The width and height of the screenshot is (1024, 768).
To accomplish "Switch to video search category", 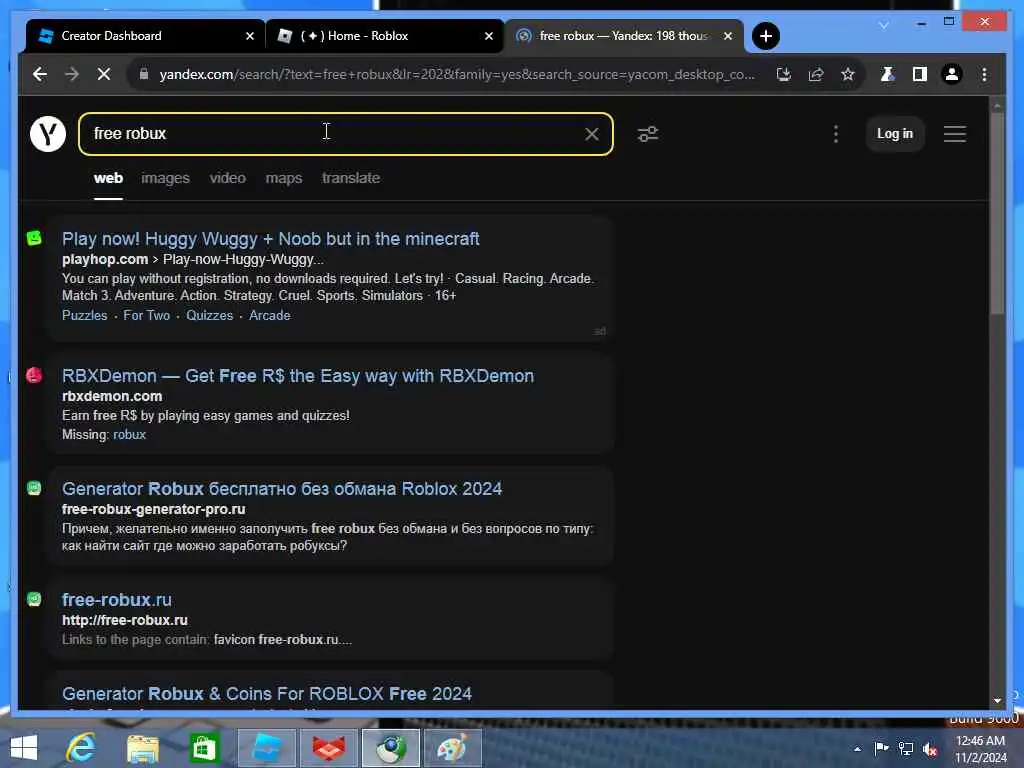I will pyautogui.click(x=227, y=178).
